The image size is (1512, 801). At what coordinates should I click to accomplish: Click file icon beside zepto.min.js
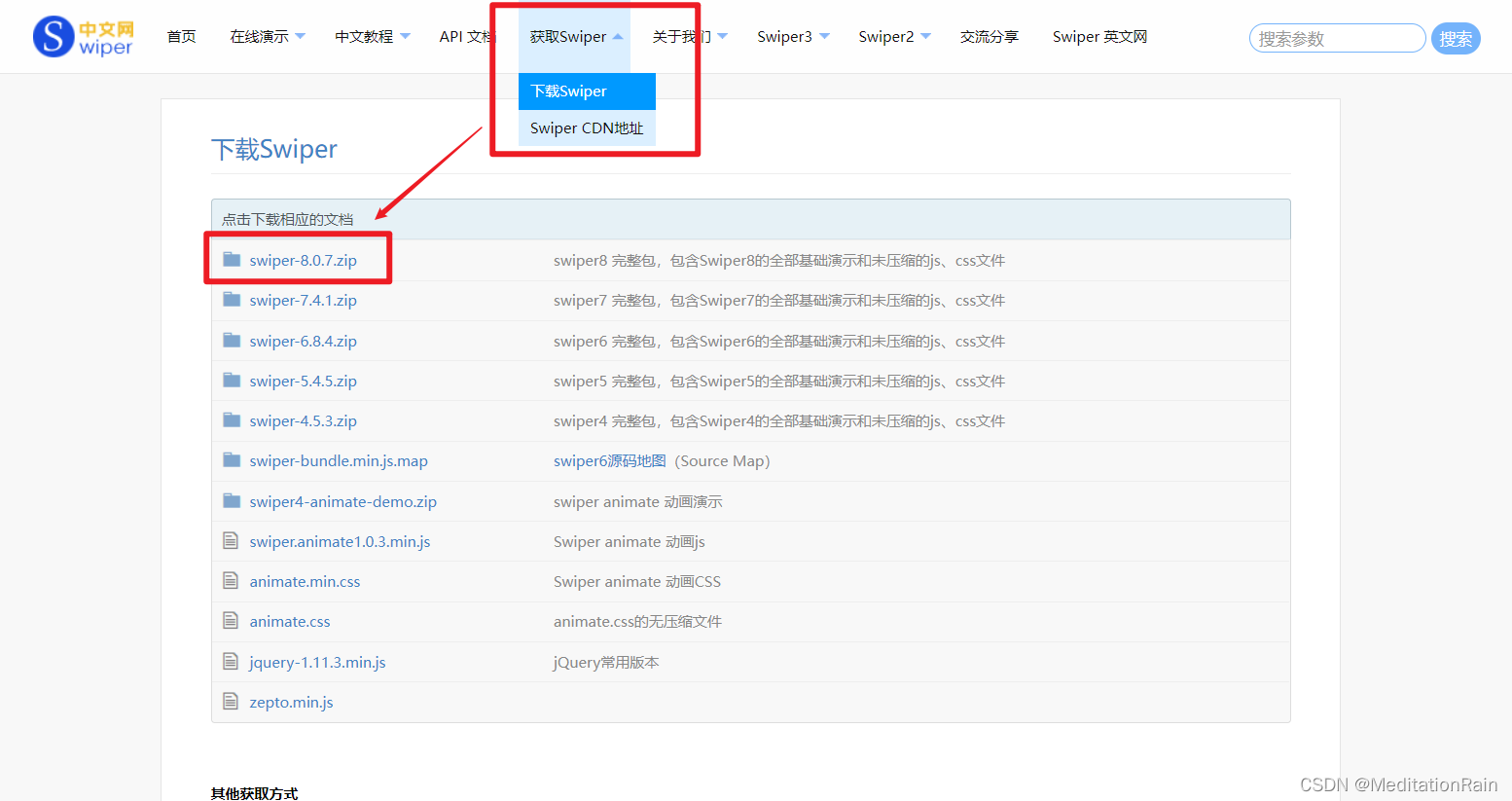click(x=231, y=702)
